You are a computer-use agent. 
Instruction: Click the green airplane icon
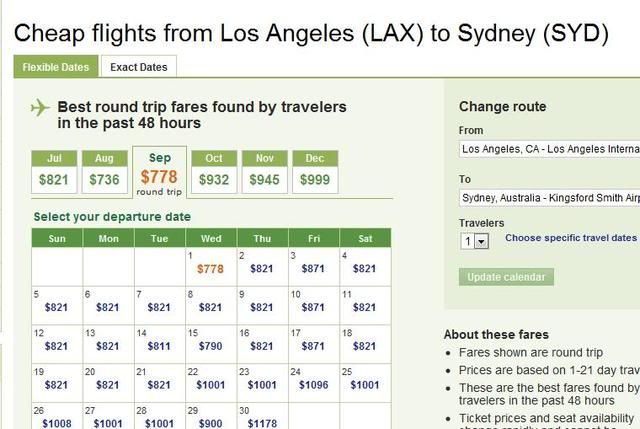point(41,108)
